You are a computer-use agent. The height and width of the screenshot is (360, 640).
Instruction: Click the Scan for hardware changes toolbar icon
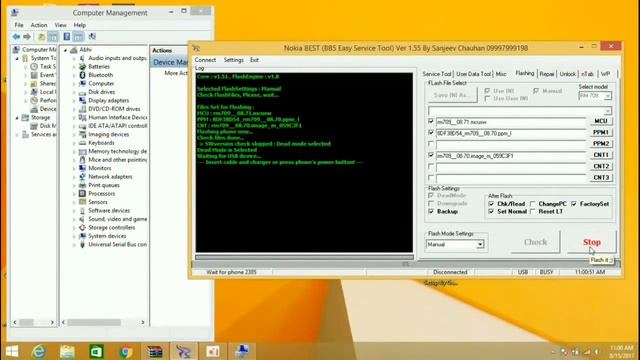point(92,37)
